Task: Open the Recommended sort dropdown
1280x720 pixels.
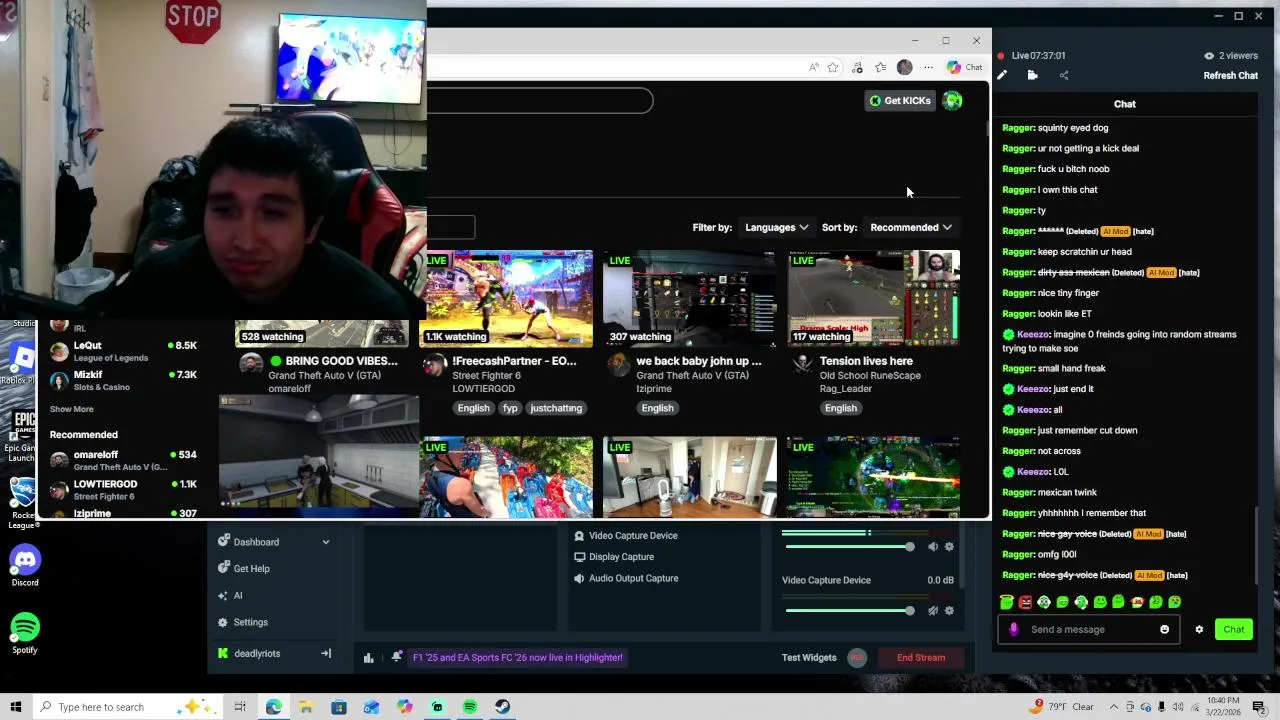Action: (x=910, y=227)
